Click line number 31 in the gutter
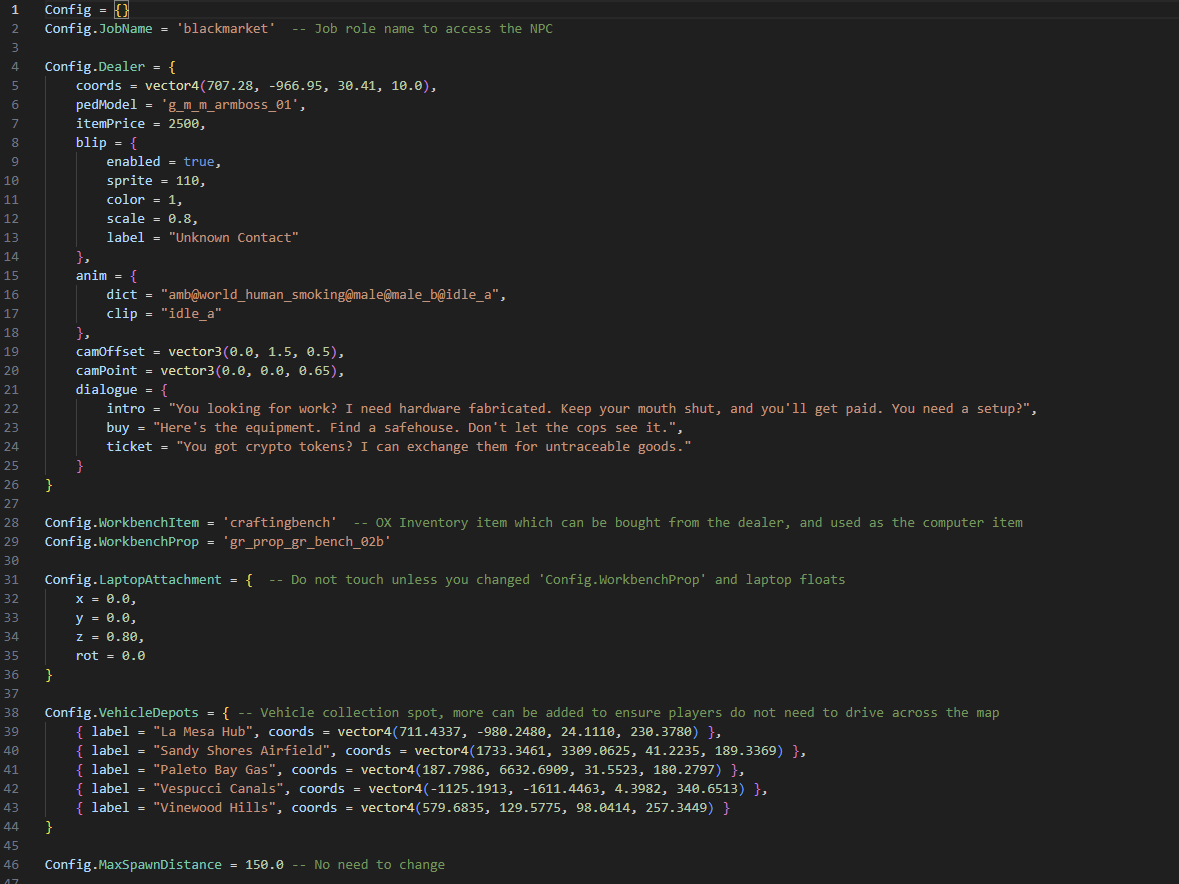 pyautogui.click(x=11, y=580)
